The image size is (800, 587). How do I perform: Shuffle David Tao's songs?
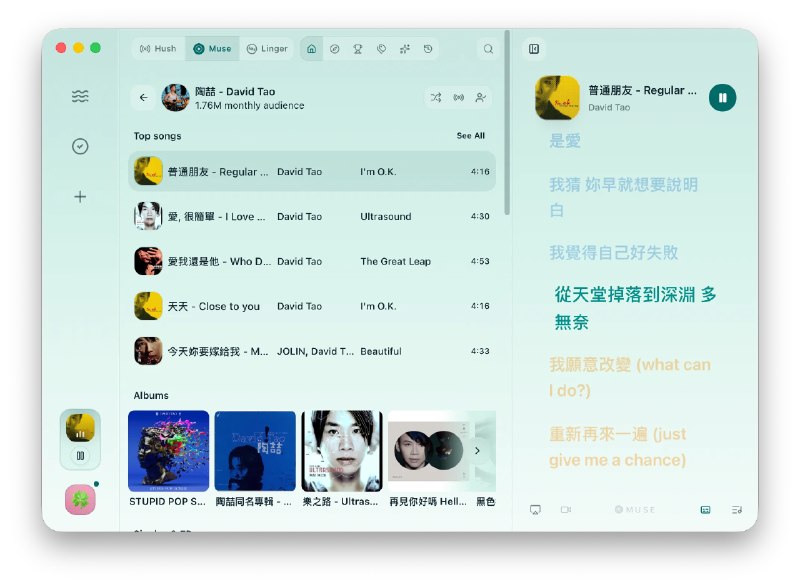pyautogui.click(x=436, y=97)
